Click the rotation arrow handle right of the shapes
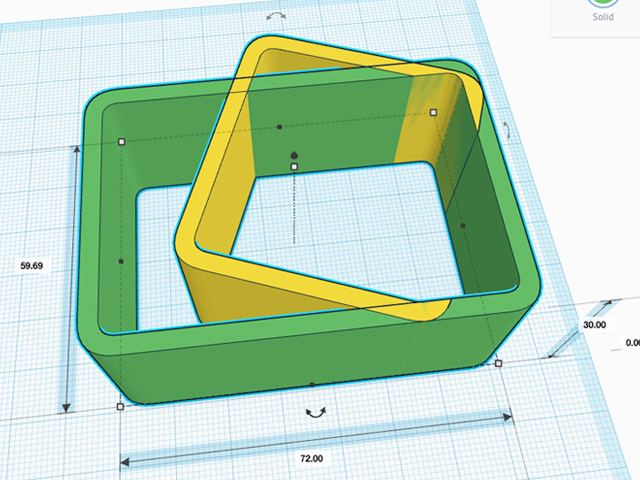640x480 pixels. 507,131
